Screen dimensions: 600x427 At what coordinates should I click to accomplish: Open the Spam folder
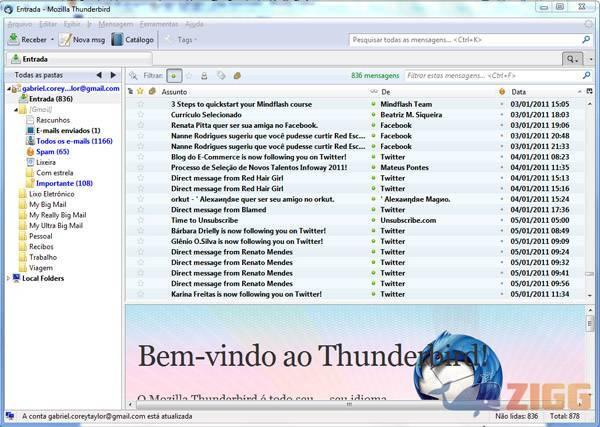[48, 151]
